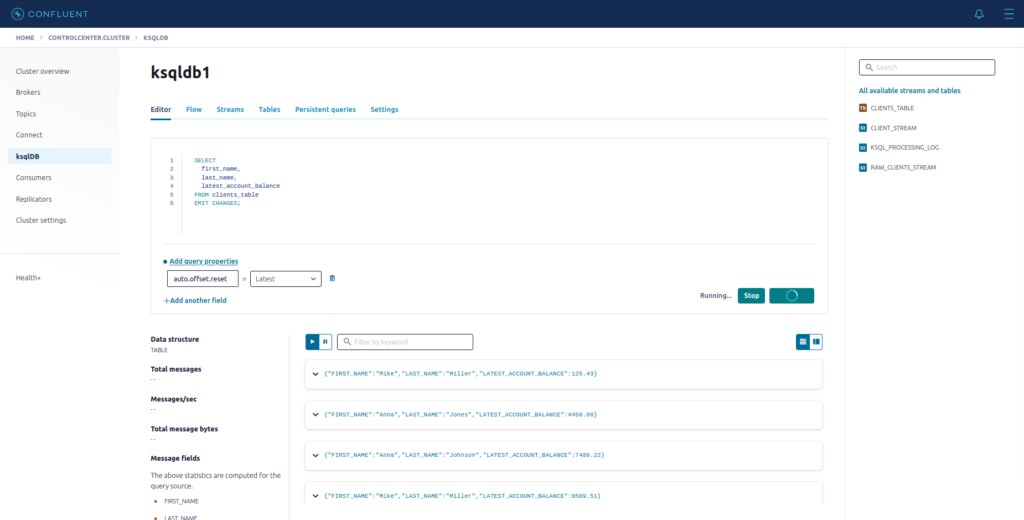Select the RAW_CLIENTS_STREAM stream icon

click(x=863, y=167)
